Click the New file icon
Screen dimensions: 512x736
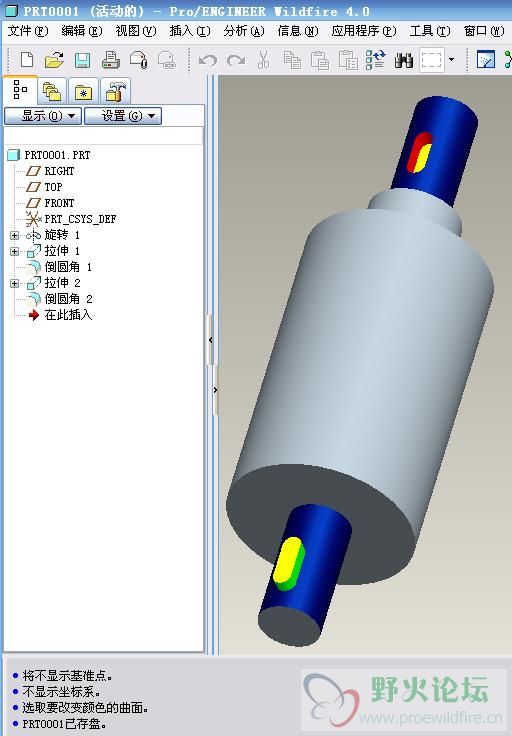pos(27,60)
